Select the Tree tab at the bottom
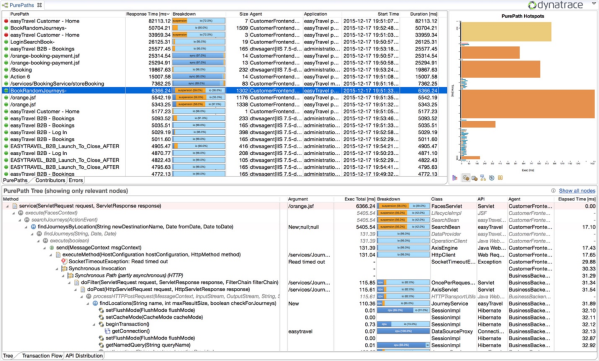599x361 pixels. [8, 356]
